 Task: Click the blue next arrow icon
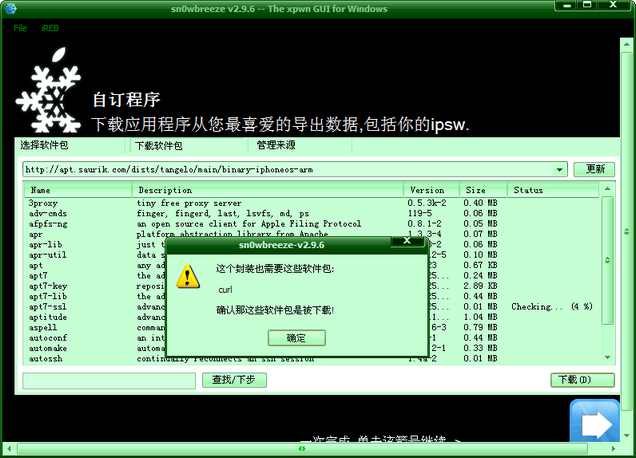point(595,422)
